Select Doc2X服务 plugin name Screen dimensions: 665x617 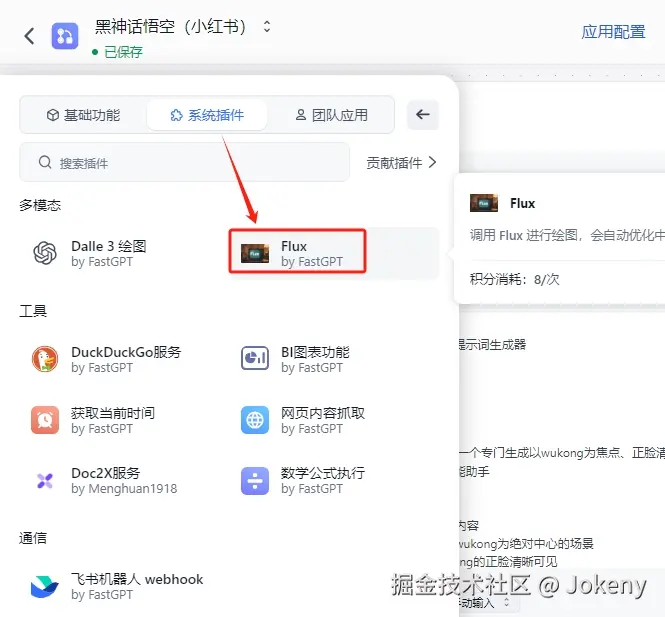(106, 473)
